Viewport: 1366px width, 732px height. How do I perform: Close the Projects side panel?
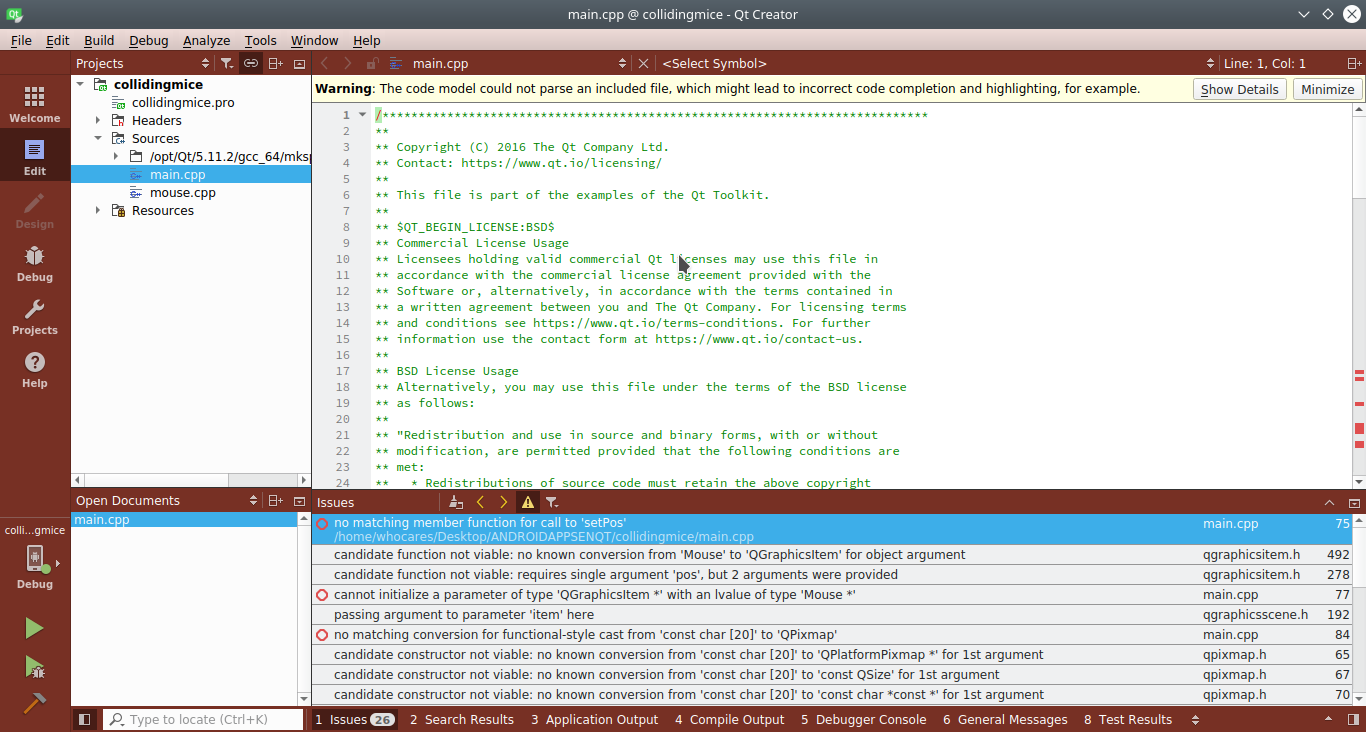point(299,63)
